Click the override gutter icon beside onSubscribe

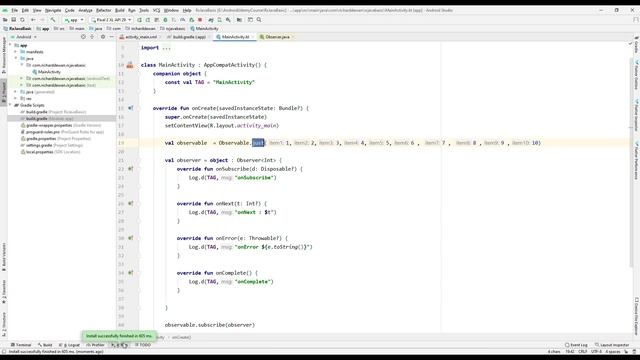tap(131, 169)
